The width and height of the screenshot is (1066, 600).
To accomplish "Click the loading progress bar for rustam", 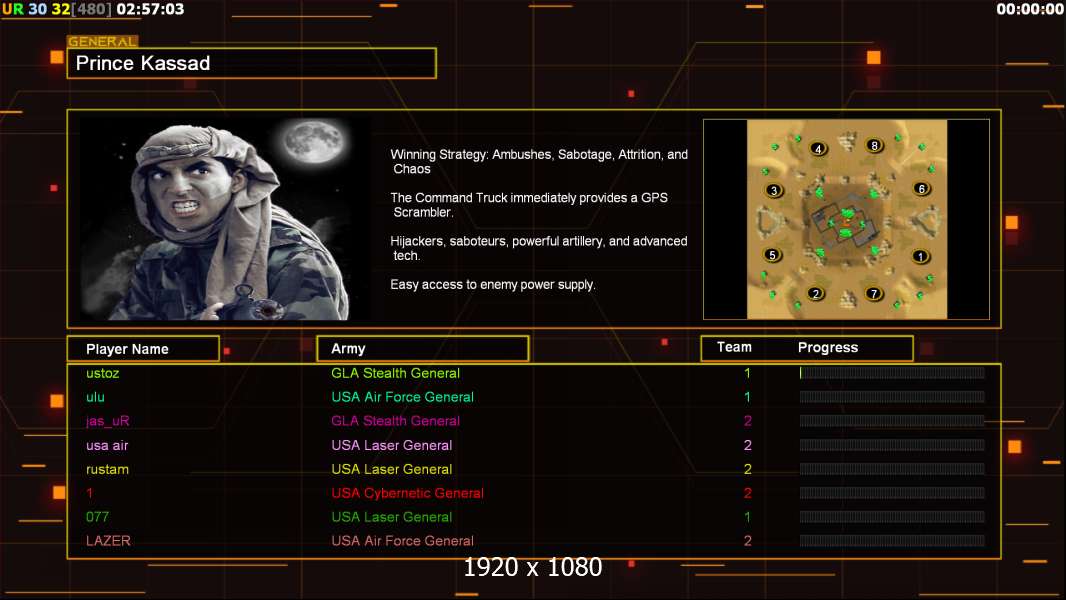I will click(892, 469).
